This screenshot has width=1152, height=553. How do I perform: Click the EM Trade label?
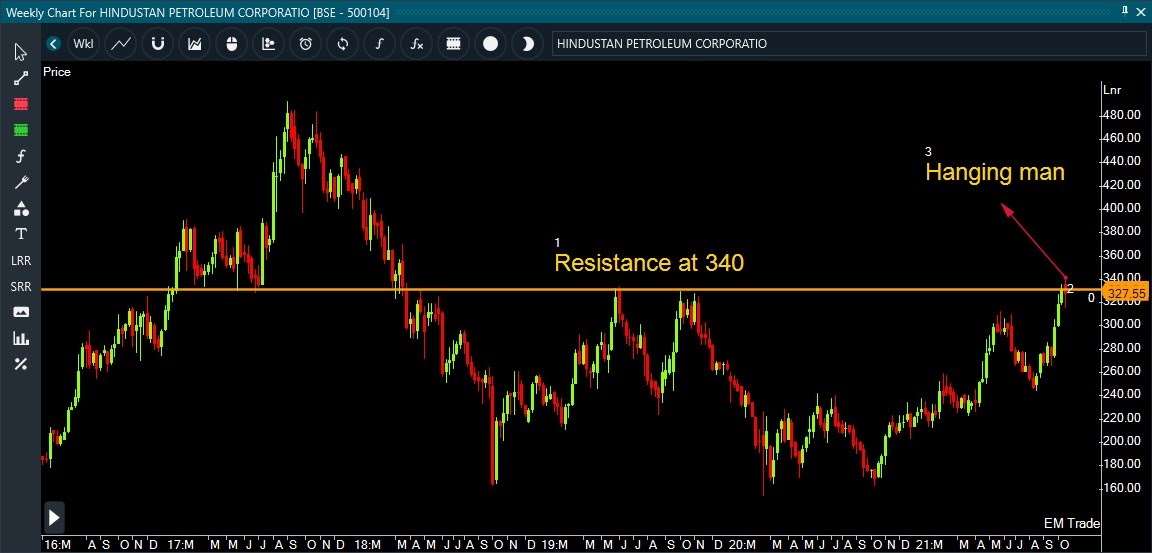1072,524
